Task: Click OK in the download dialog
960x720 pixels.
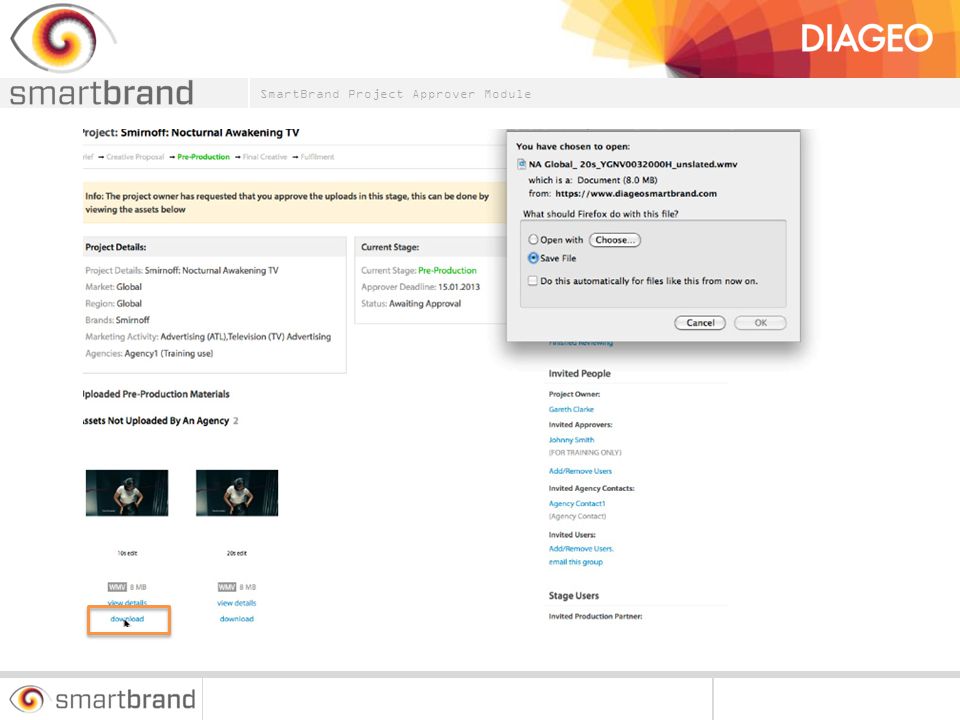Action: tap(760, 323)
